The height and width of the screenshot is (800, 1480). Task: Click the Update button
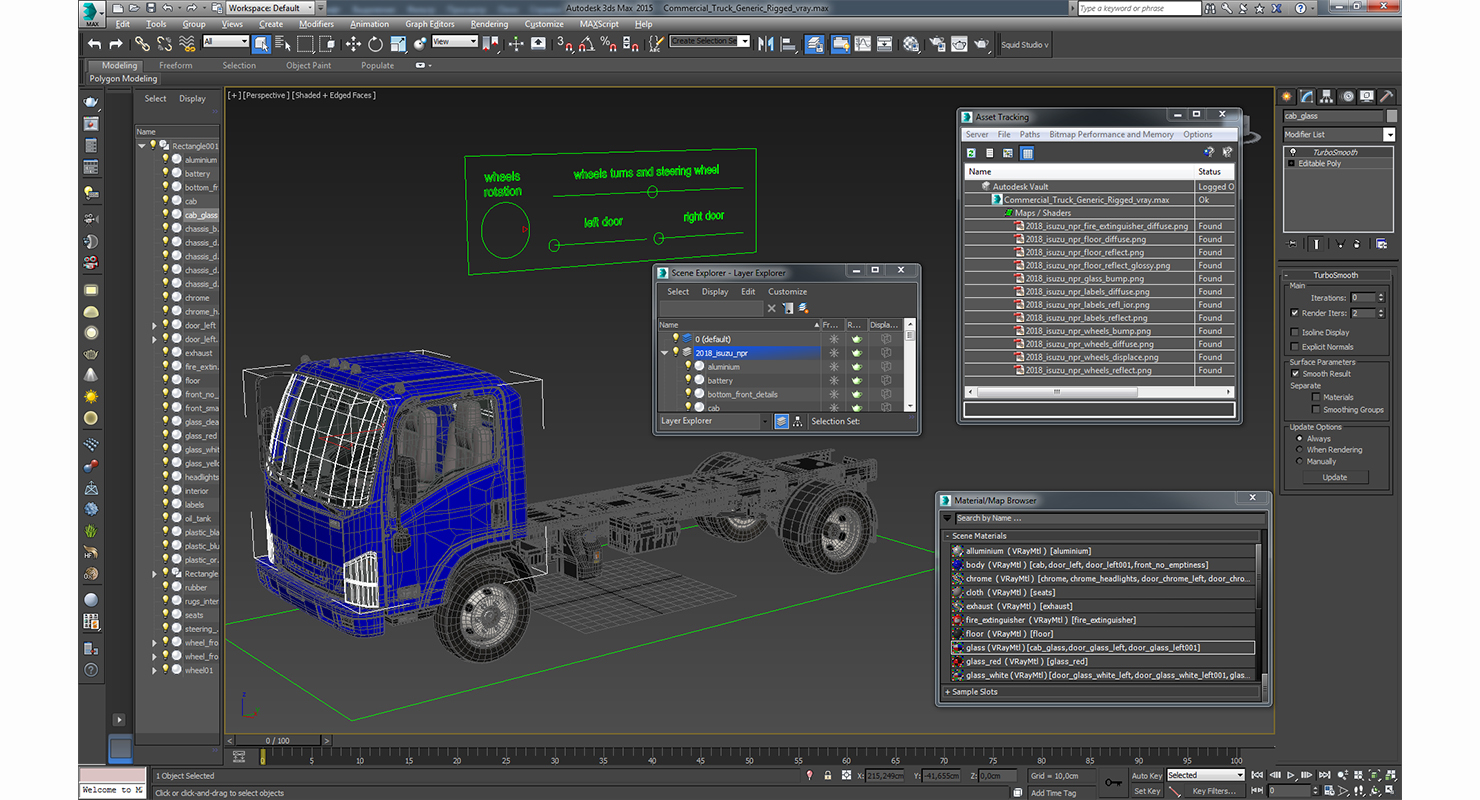1335,477
